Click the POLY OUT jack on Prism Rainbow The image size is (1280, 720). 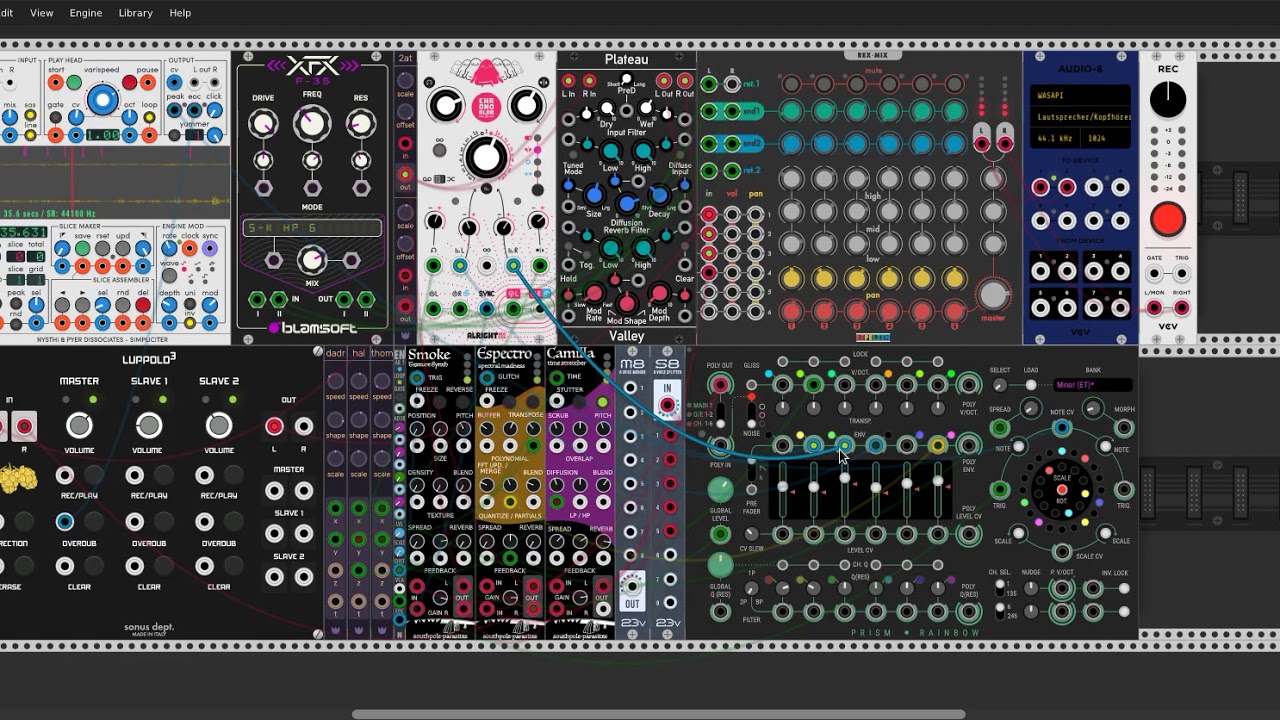(720, 386)
